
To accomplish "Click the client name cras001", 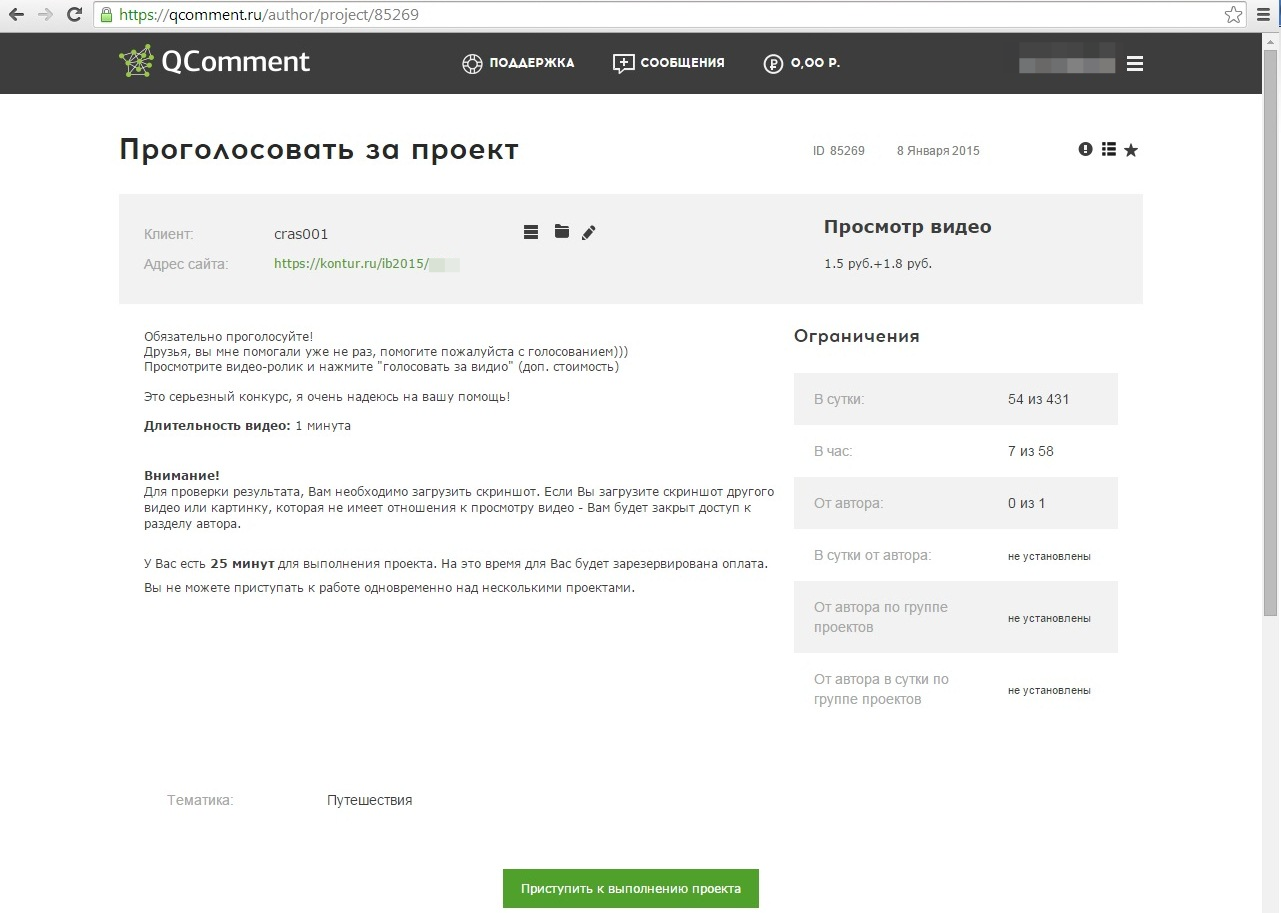I will click(301, 234).
